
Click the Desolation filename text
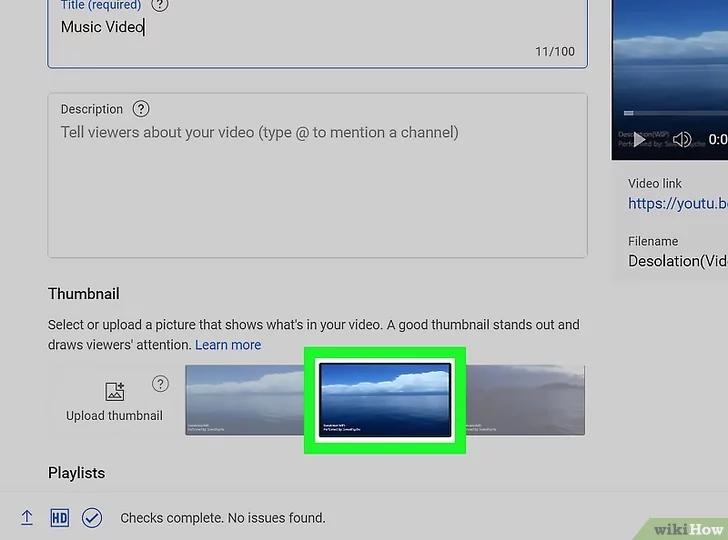pos(677,261)
